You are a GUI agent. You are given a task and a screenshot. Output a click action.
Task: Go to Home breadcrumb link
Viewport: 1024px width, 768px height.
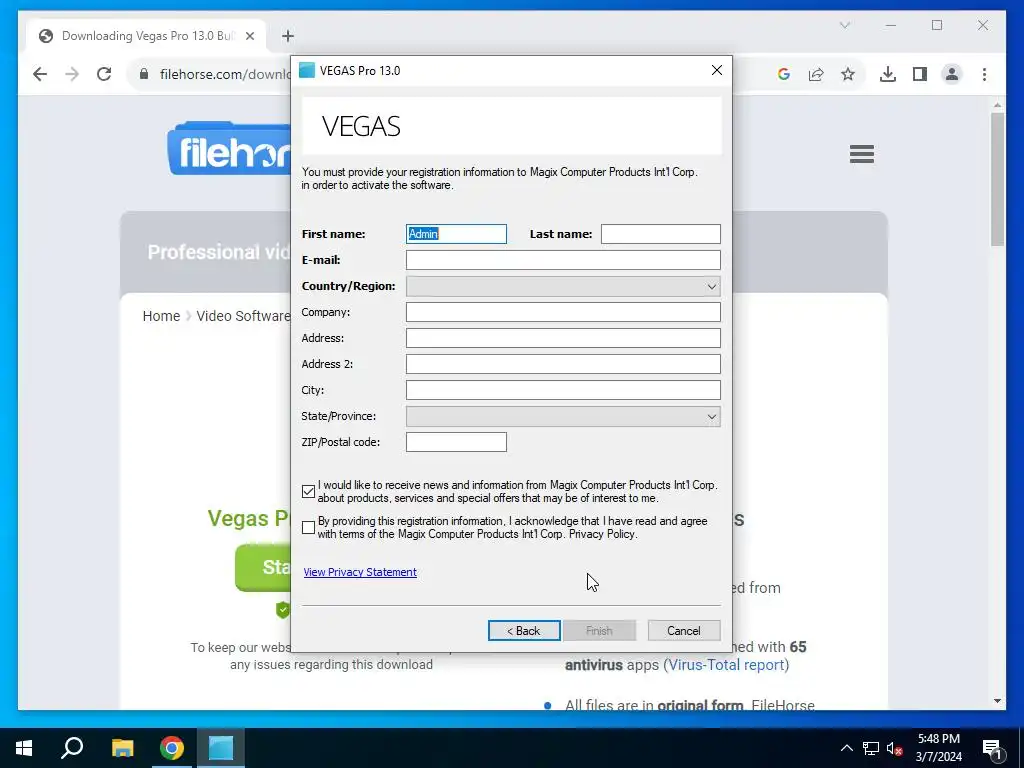[161, 316]
